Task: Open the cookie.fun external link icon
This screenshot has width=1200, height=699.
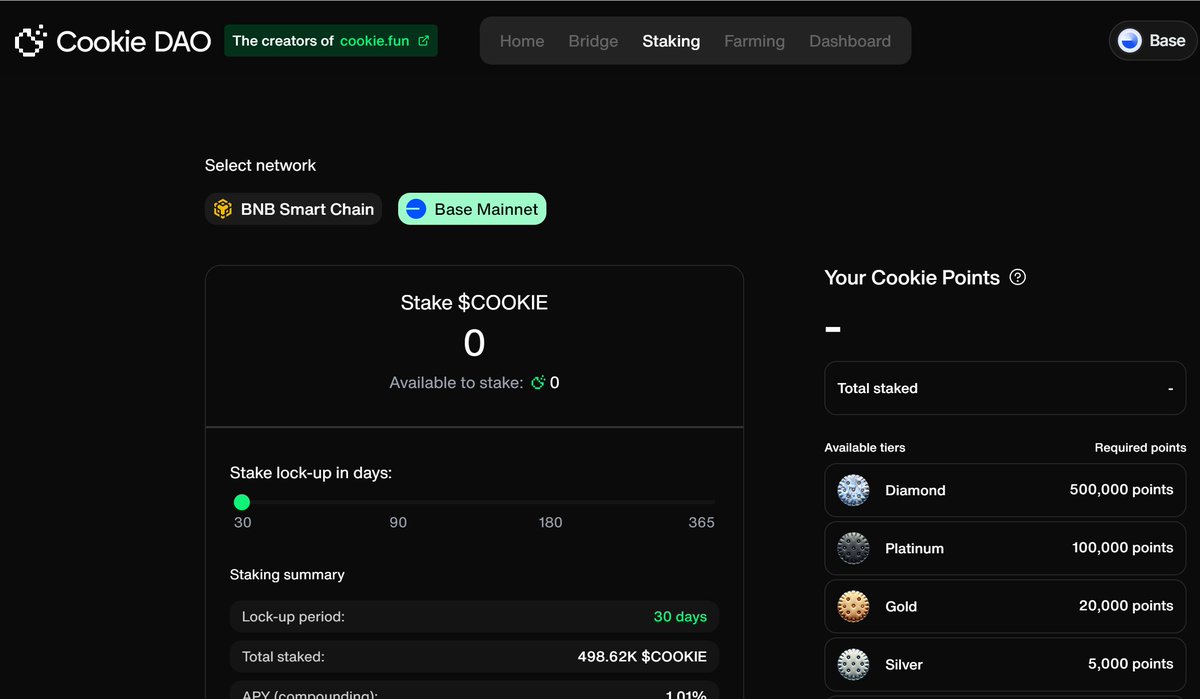Action: pos(423,41)
